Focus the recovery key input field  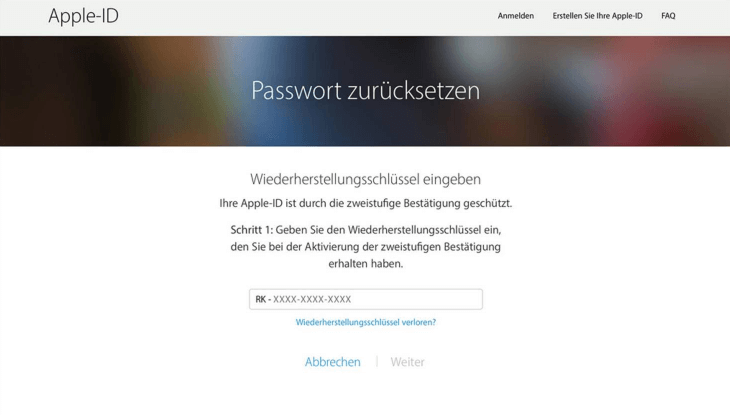tap(365, 299)
